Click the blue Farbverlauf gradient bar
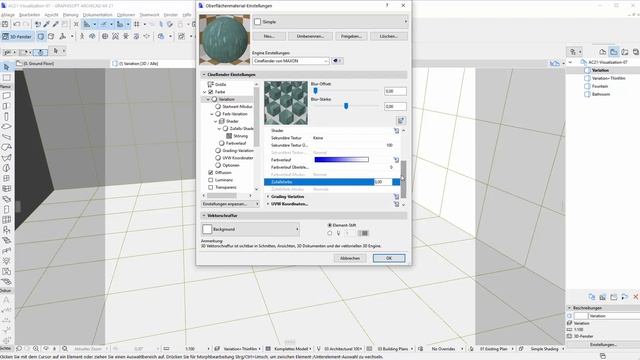Screen dimensions: 640x360 tap(342, 160)
